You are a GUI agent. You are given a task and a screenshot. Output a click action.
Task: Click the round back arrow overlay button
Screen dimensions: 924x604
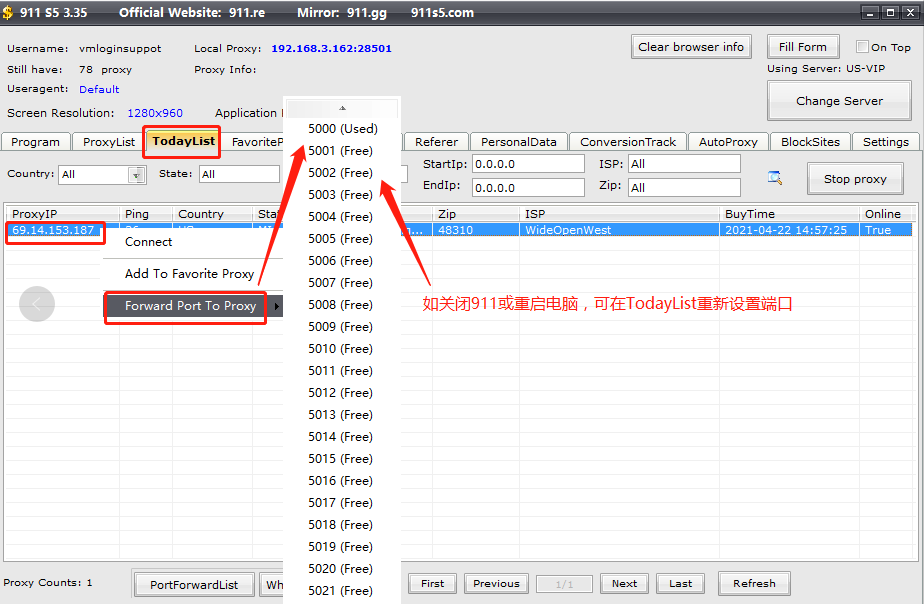[37, 305]
